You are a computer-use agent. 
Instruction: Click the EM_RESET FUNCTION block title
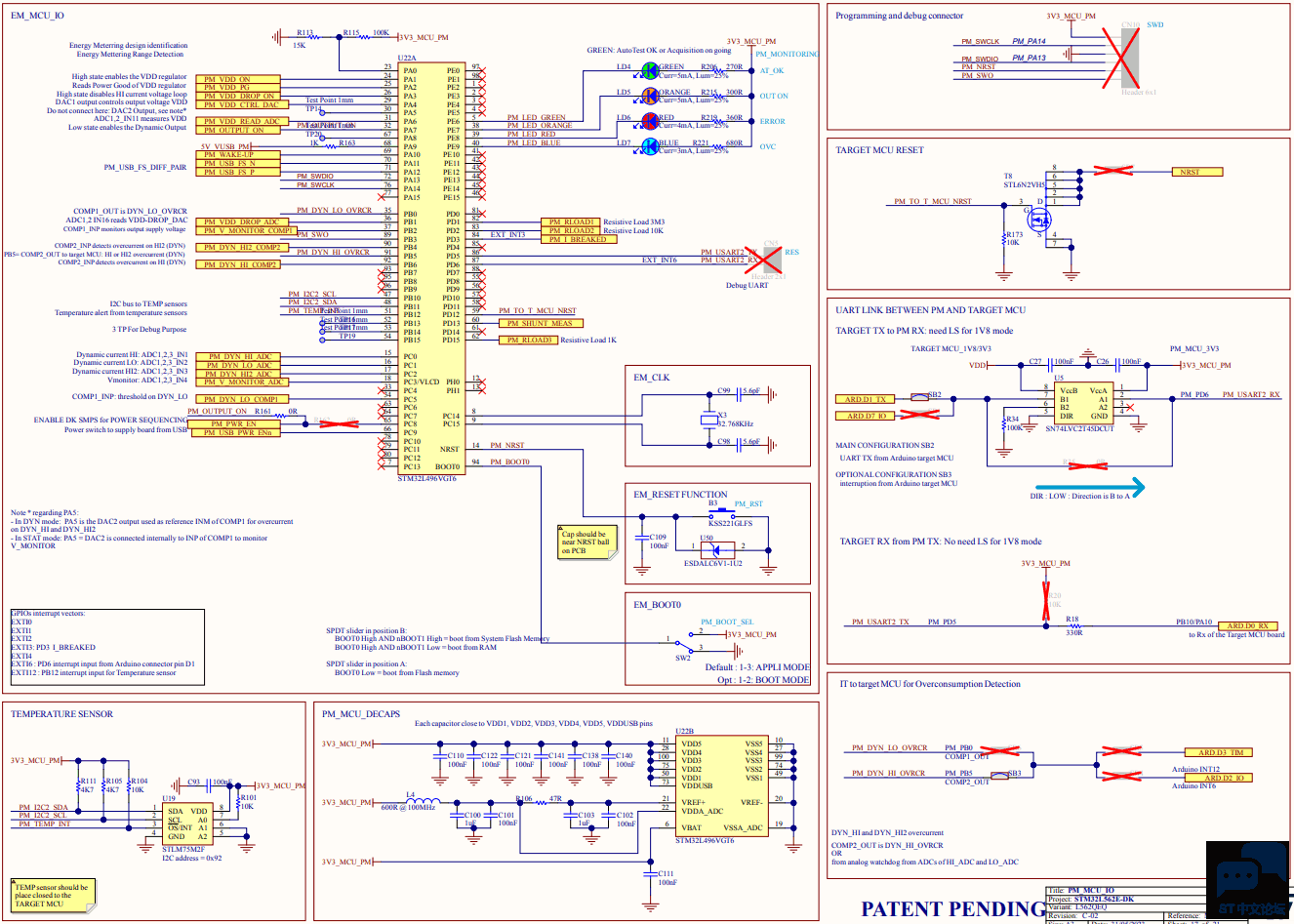tap(680, 495)
